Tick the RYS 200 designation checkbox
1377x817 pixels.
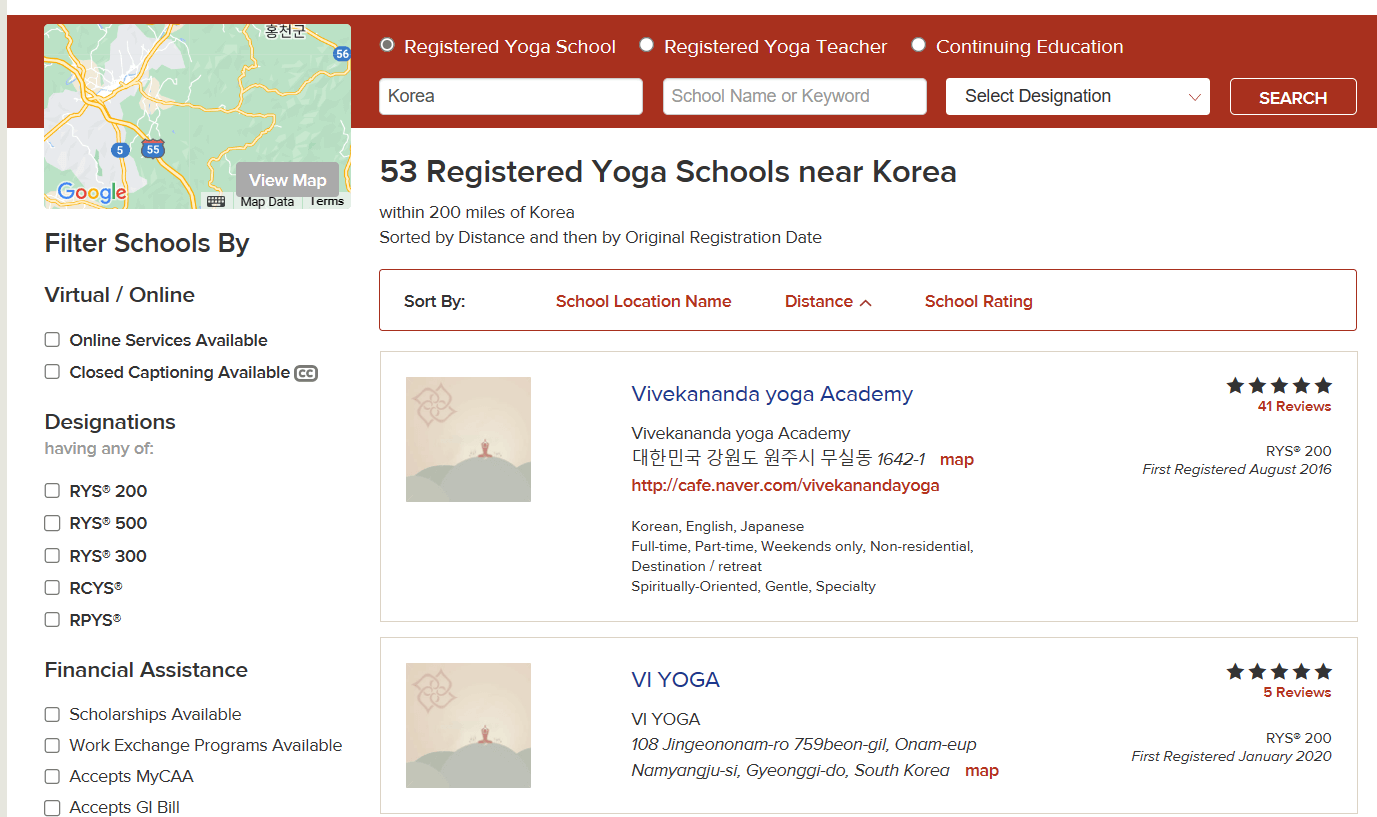click(x=52, y=491)
